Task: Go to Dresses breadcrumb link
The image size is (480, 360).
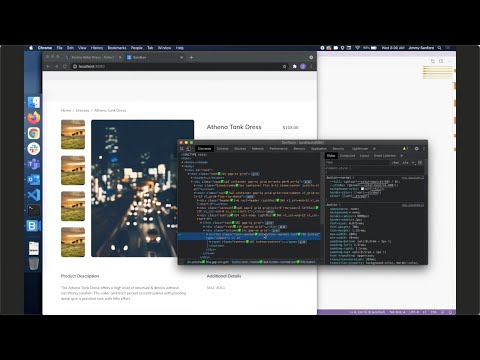Action: (x=82, y=110)
